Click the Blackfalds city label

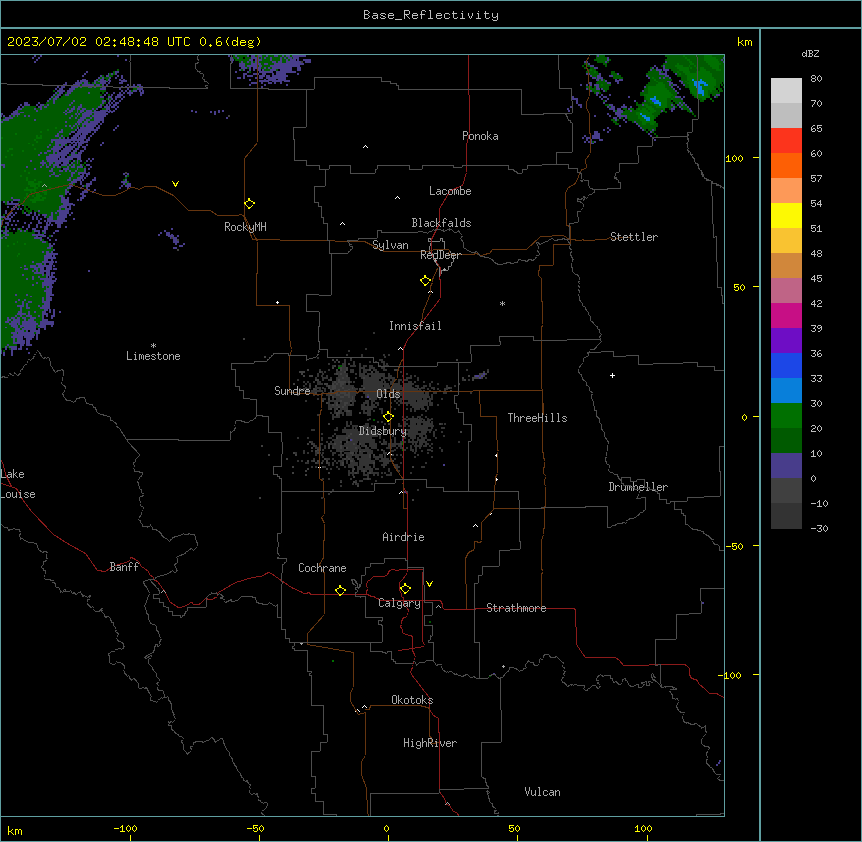click(441, 223)
